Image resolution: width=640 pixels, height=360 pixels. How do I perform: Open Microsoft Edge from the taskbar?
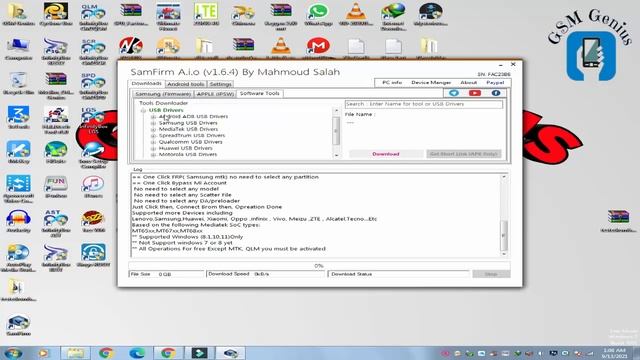point(137,353)
